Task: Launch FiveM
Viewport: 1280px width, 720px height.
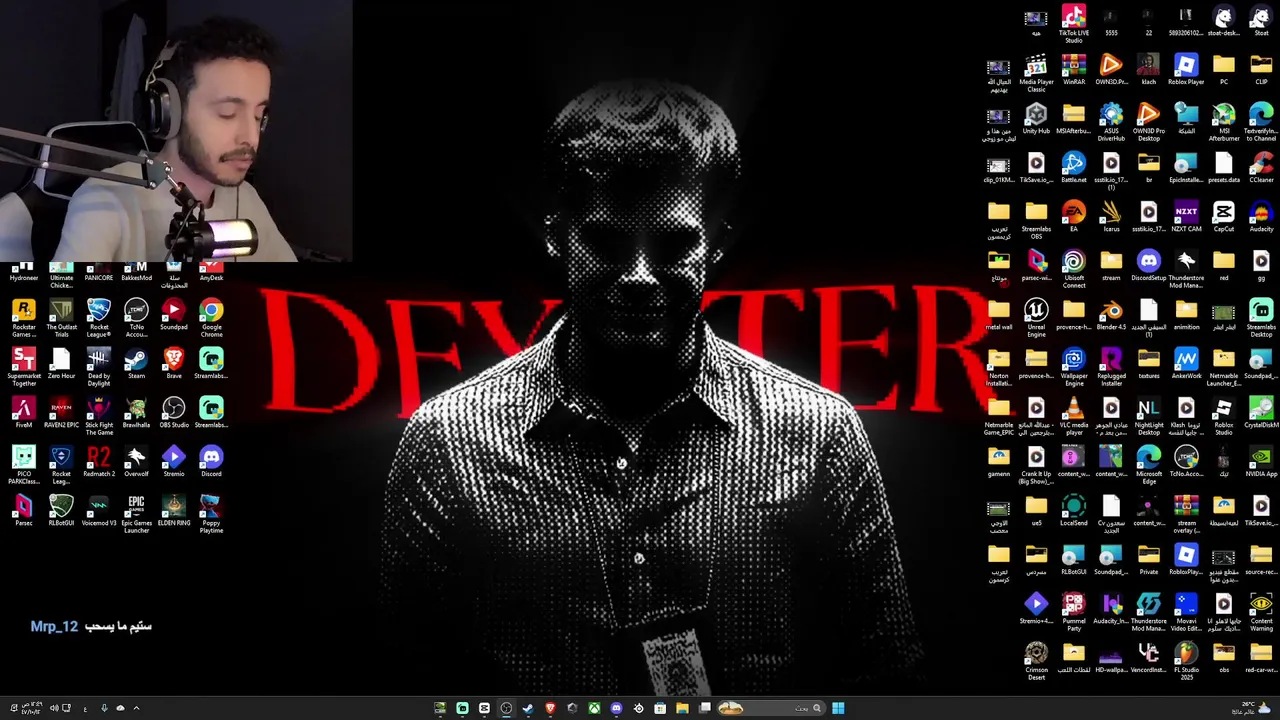Action: [x=24, y=412]
